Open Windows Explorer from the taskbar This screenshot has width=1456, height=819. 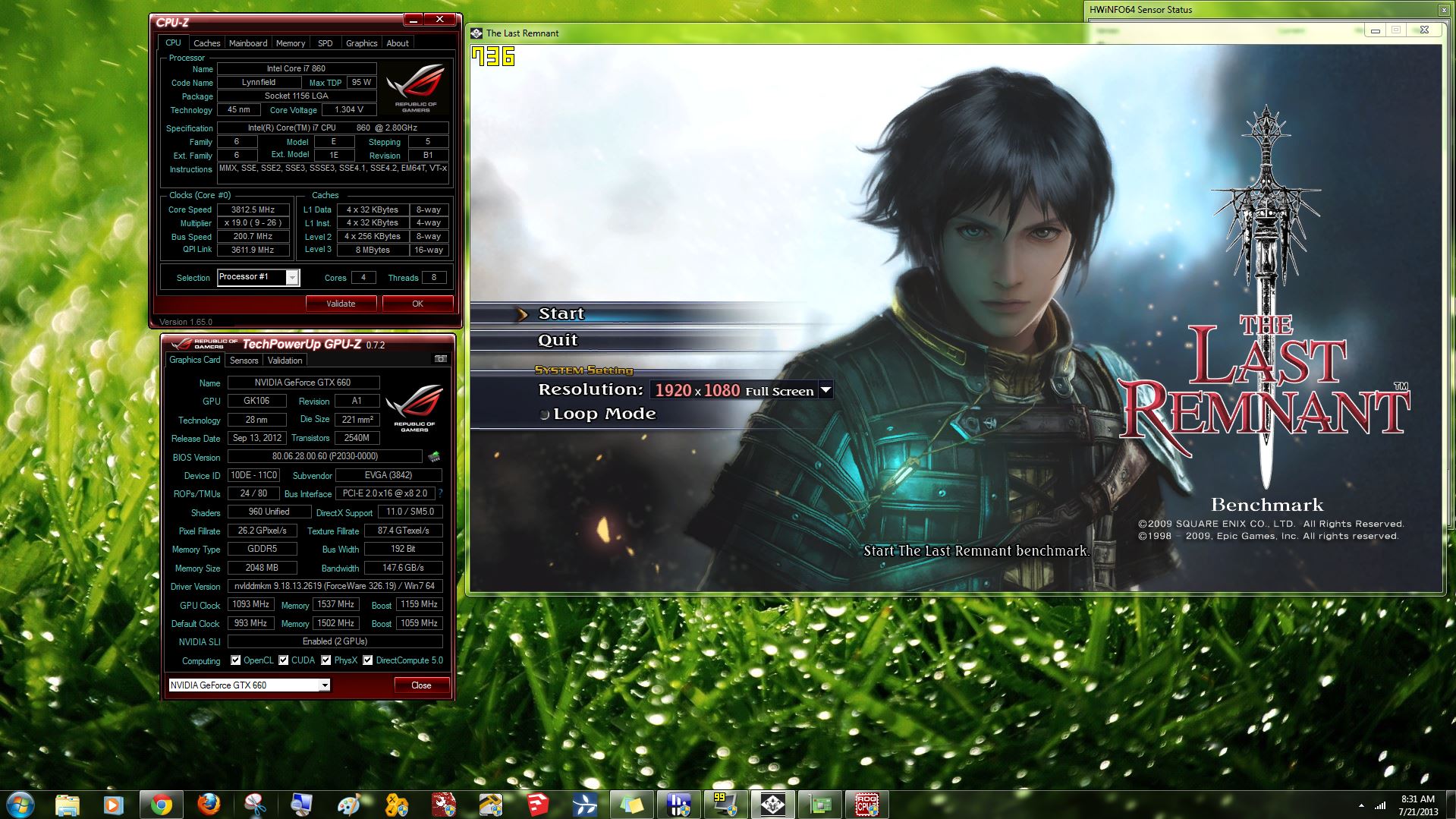(x=68, y=804)
